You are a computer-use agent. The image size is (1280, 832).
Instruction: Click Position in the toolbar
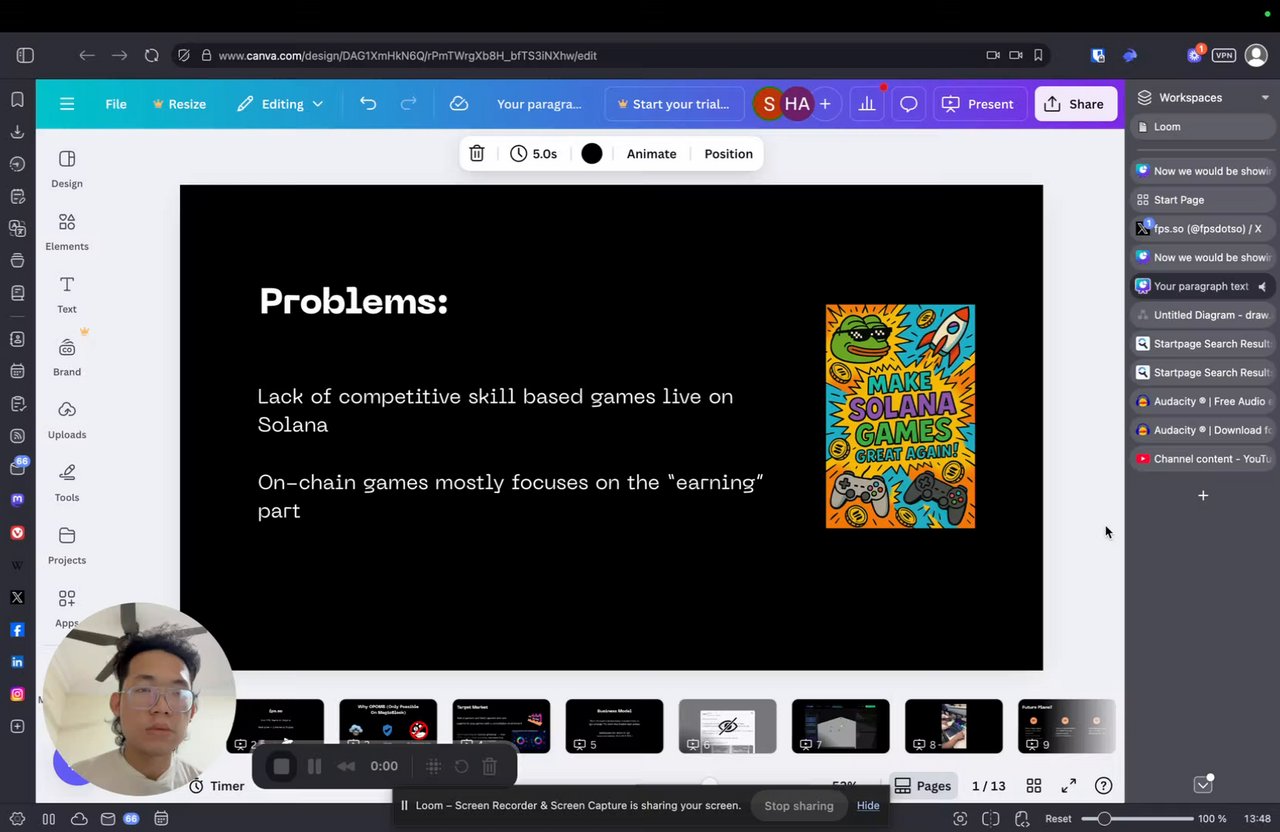tap(728, 154)
